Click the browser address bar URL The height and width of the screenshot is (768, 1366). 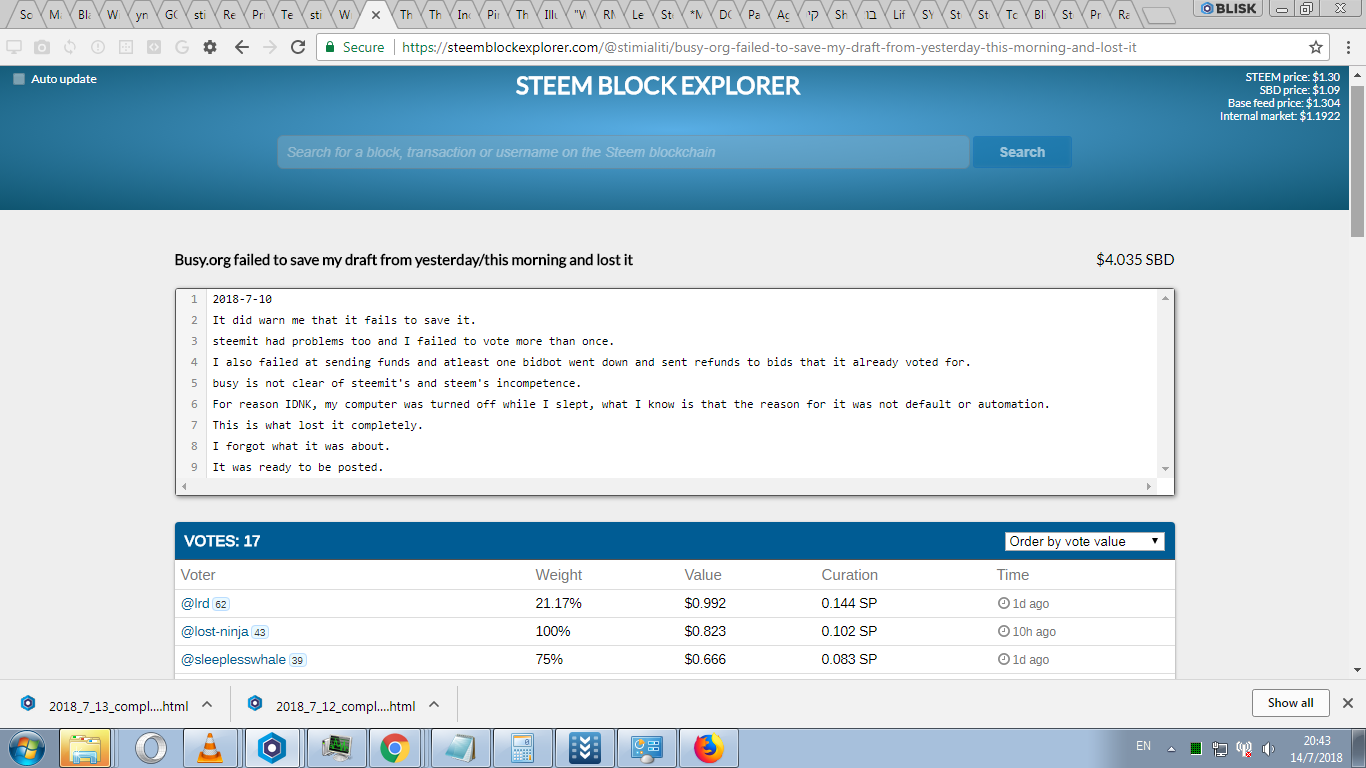pos(769,47)
